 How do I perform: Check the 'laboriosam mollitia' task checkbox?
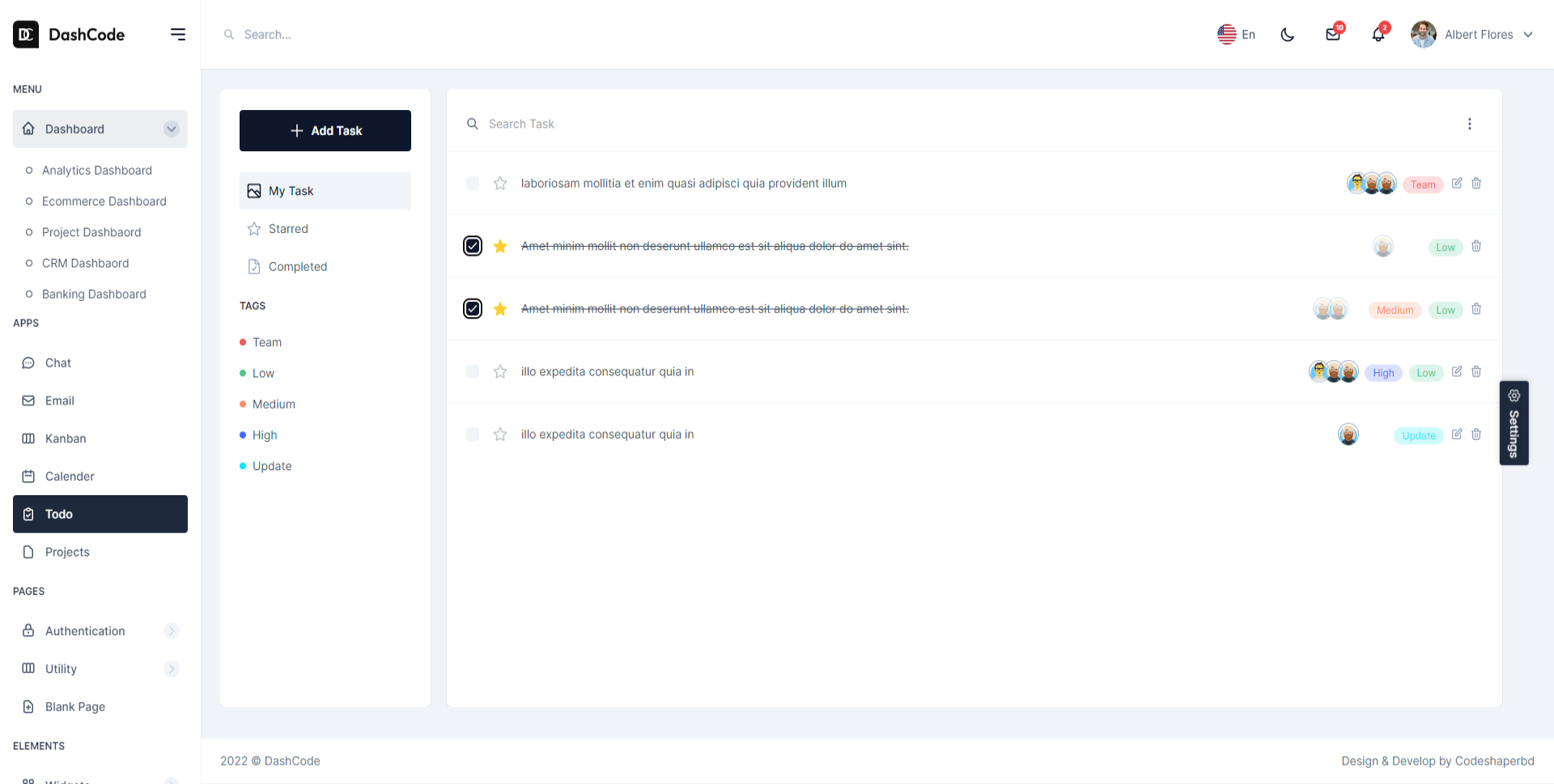473,184
